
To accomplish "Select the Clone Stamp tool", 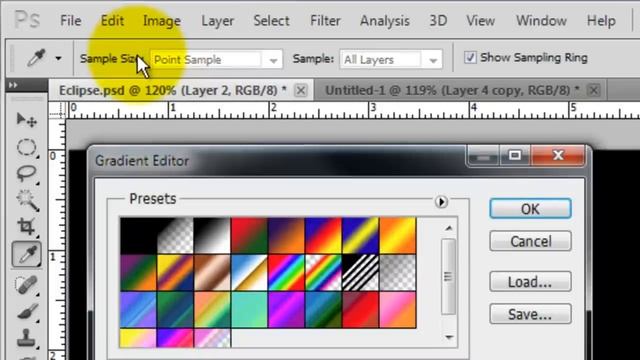I will (27, 338).
